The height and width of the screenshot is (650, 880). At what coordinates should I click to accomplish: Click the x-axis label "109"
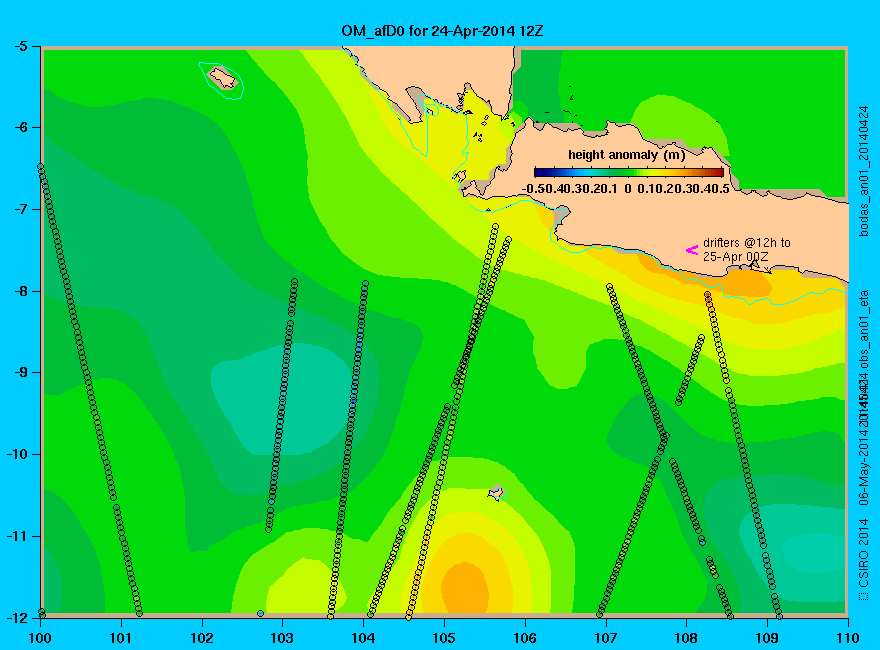point(767,638)
